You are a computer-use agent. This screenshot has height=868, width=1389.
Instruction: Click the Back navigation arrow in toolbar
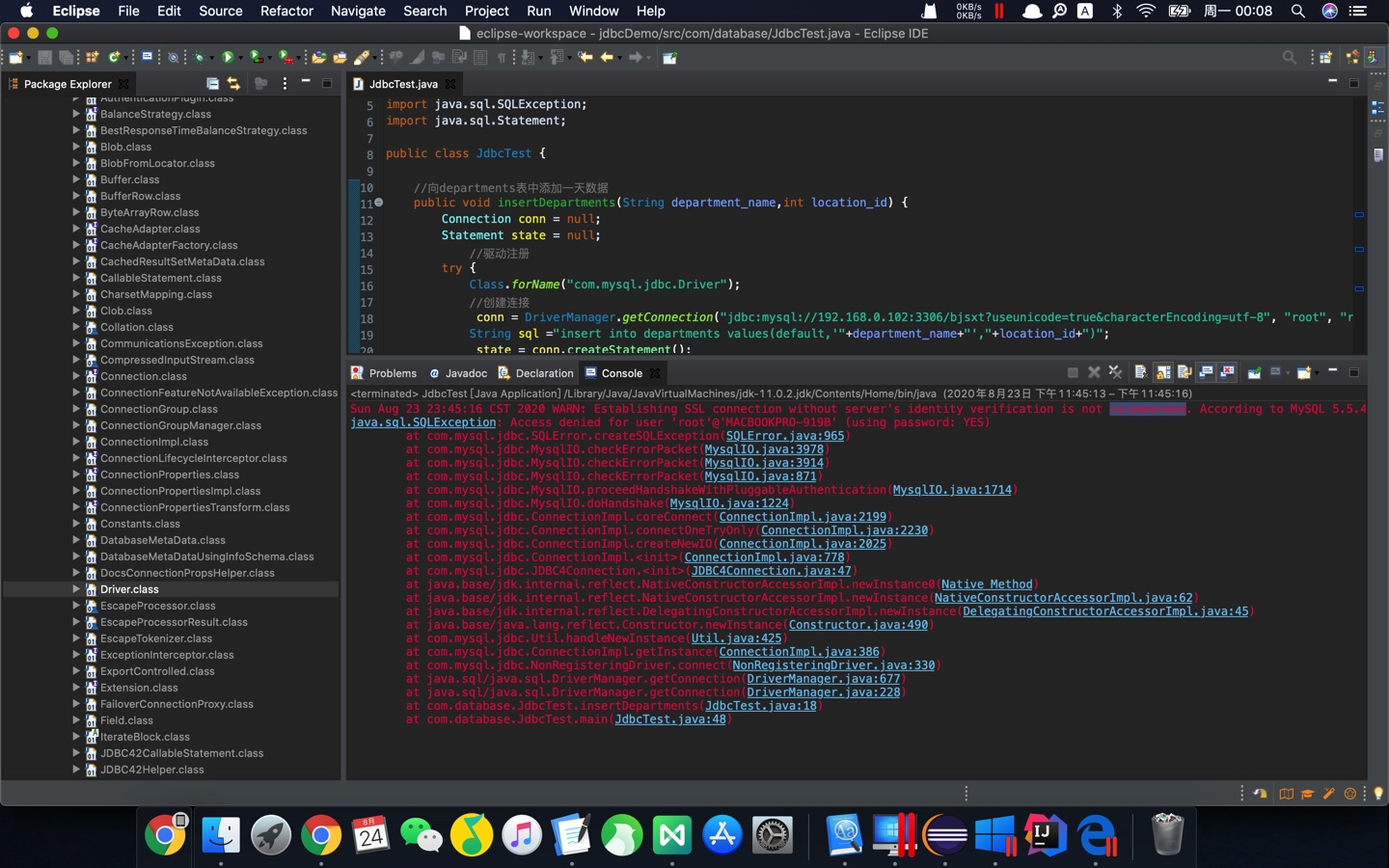[607, 58]
